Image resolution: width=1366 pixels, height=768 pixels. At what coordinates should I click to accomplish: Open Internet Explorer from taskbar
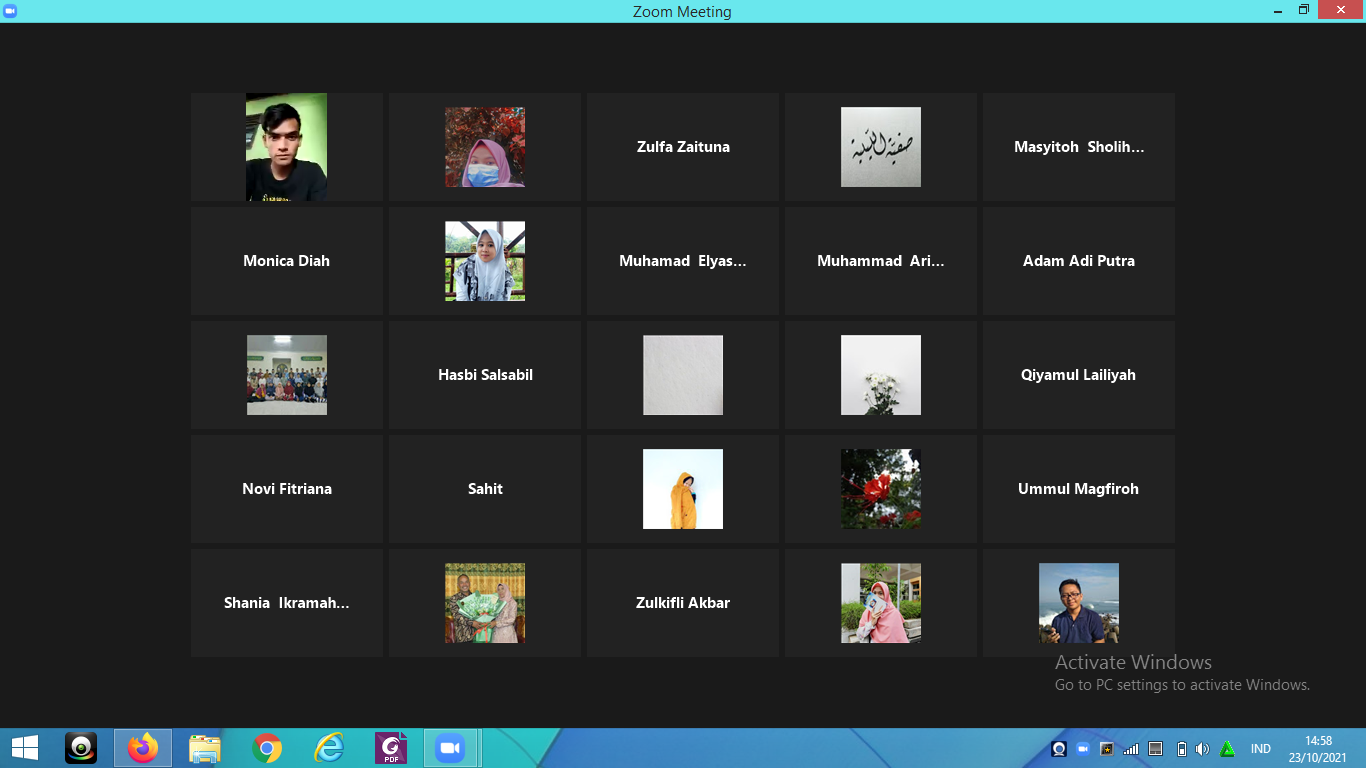tap(329, 748)
